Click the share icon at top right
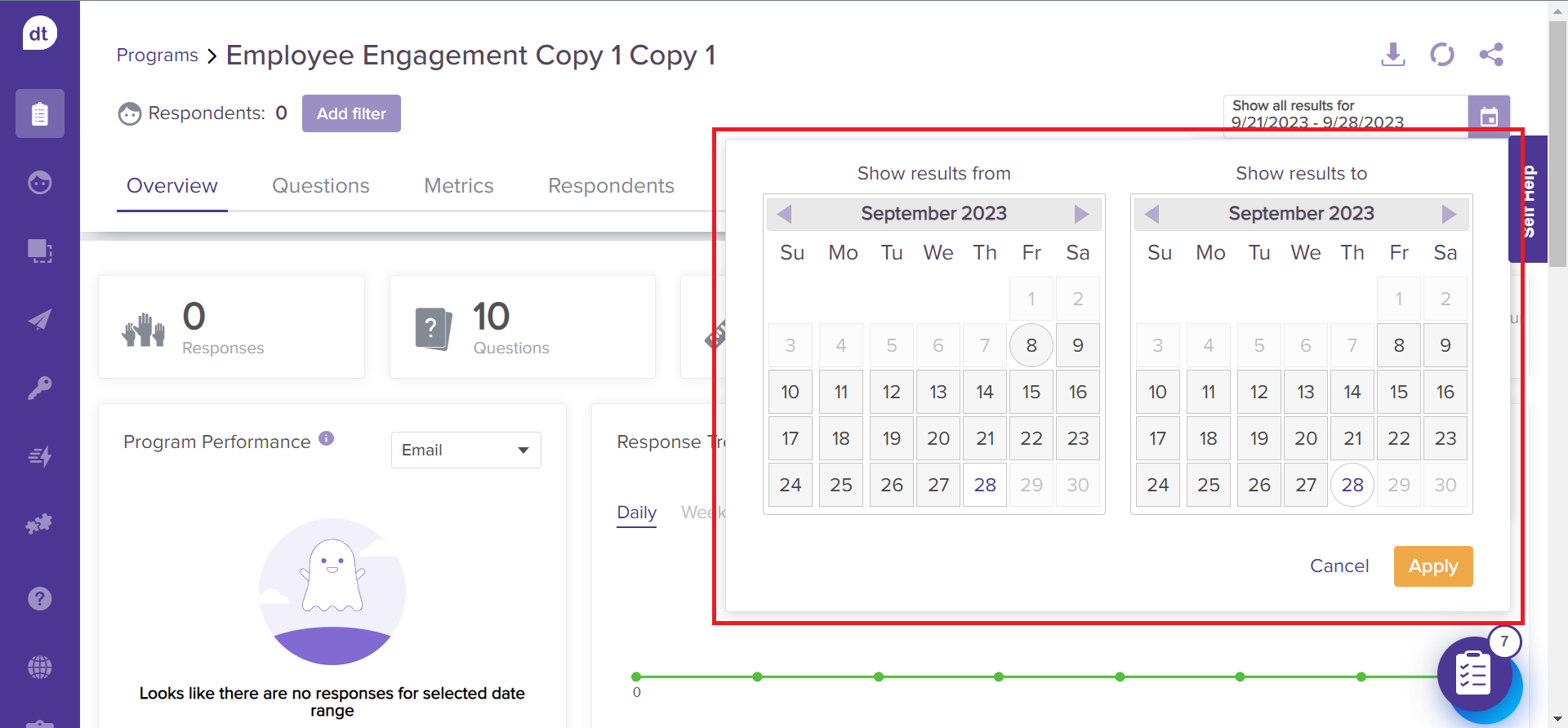Viewport: 1568px width, 728px height. click(x=1490, y=55)
